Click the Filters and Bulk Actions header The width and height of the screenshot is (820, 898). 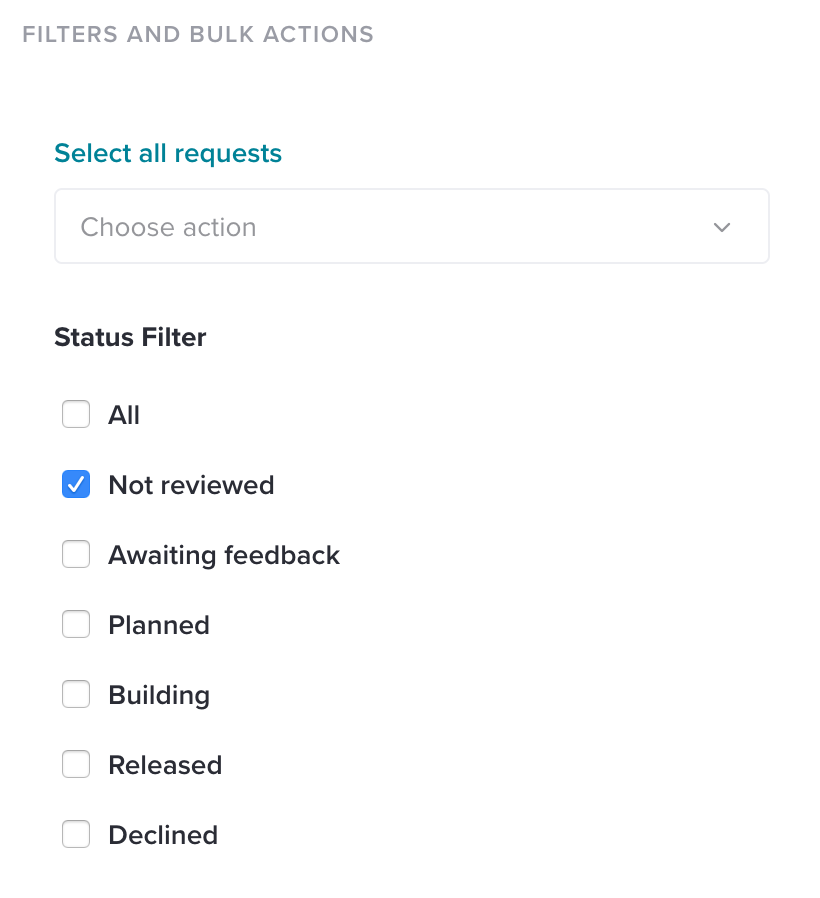[198, 34]
